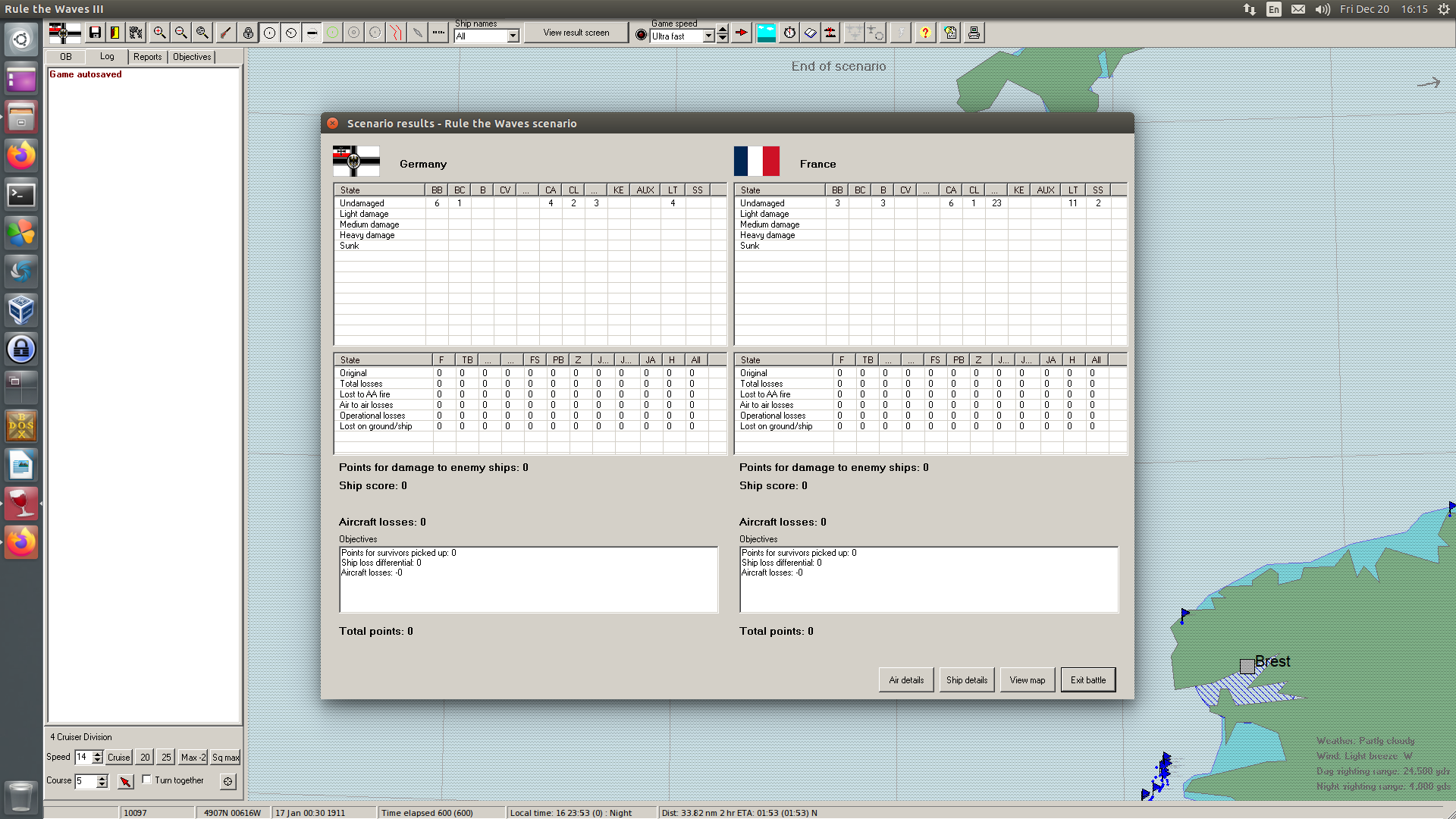
Task: Open the yellow question mark help
Action: (925, 33)
